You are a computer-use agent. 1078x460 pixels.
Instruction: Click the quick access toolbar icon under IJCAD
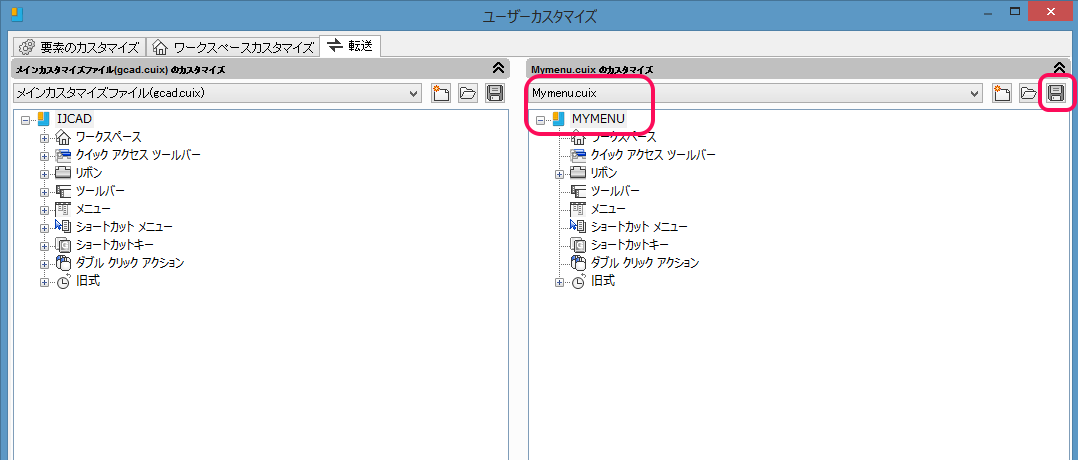point(63,155)
